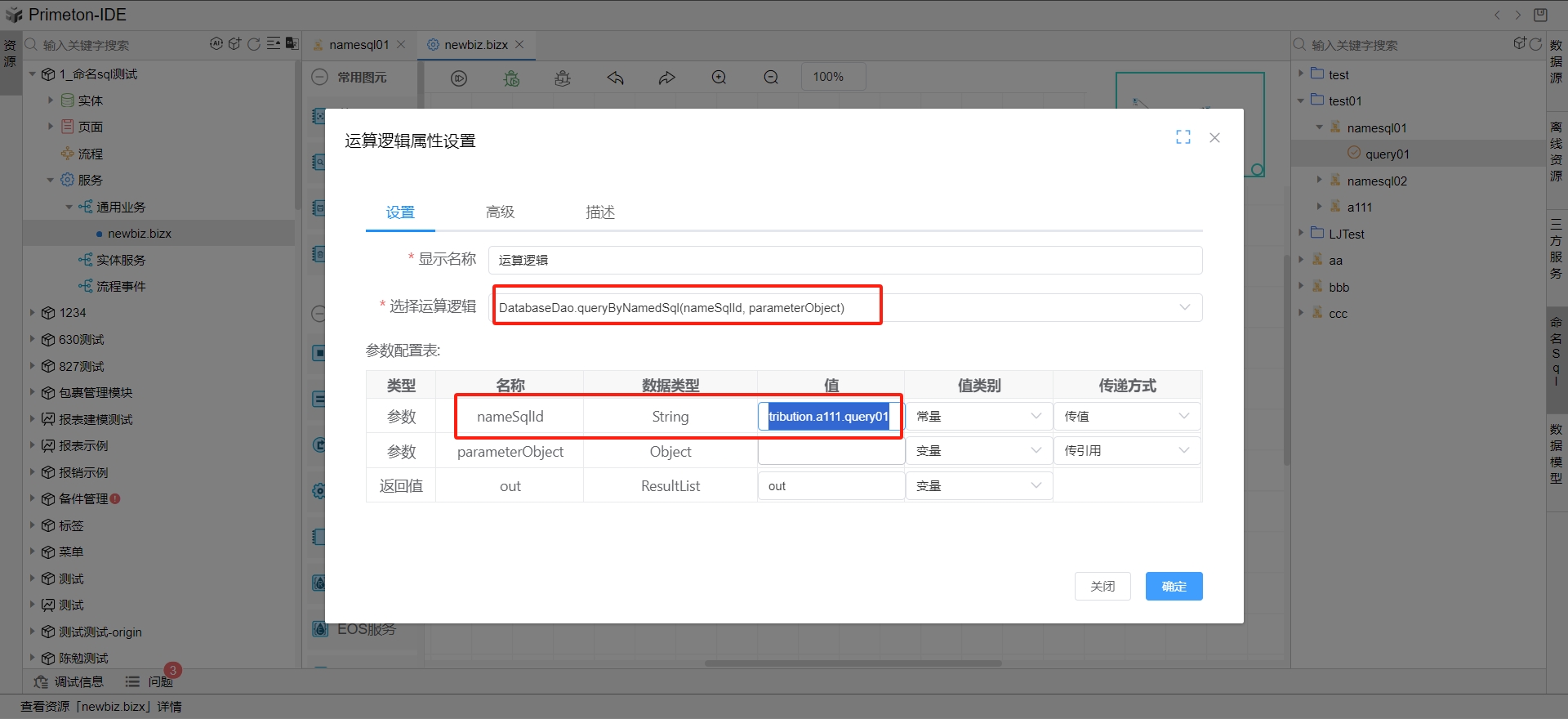The image size is (1568, 719).
Task: Open the 选择运算逻辑 dropdown
Action: (x=1183, y=307)
